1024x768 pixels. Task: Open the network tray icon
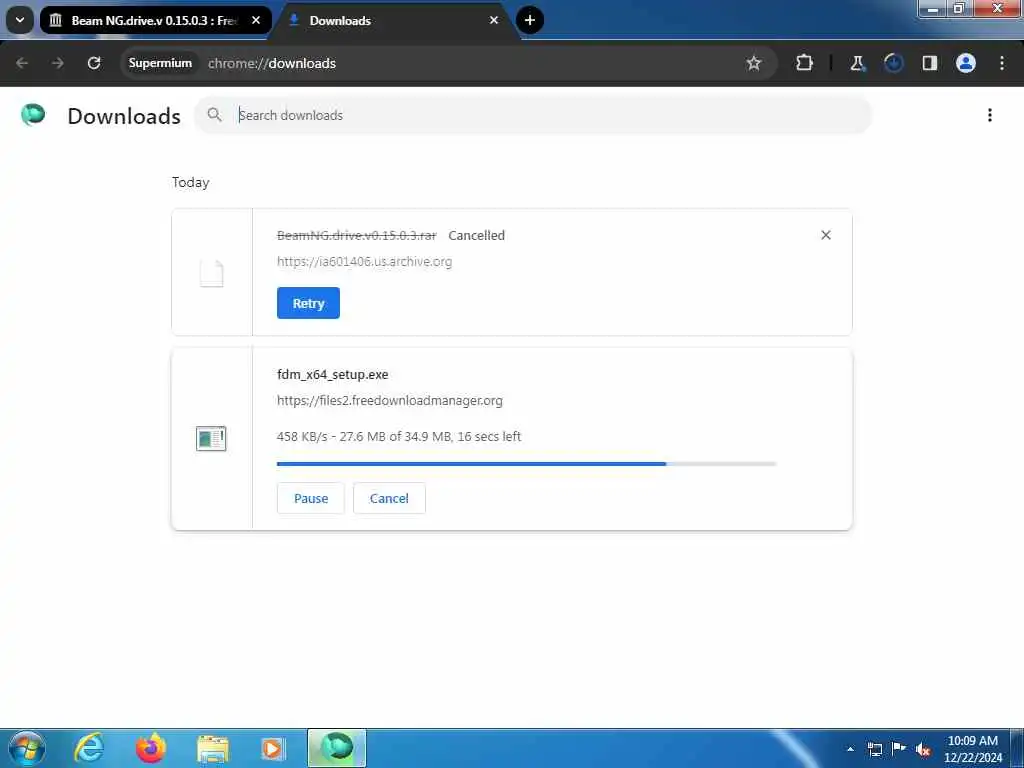point(875,749)
